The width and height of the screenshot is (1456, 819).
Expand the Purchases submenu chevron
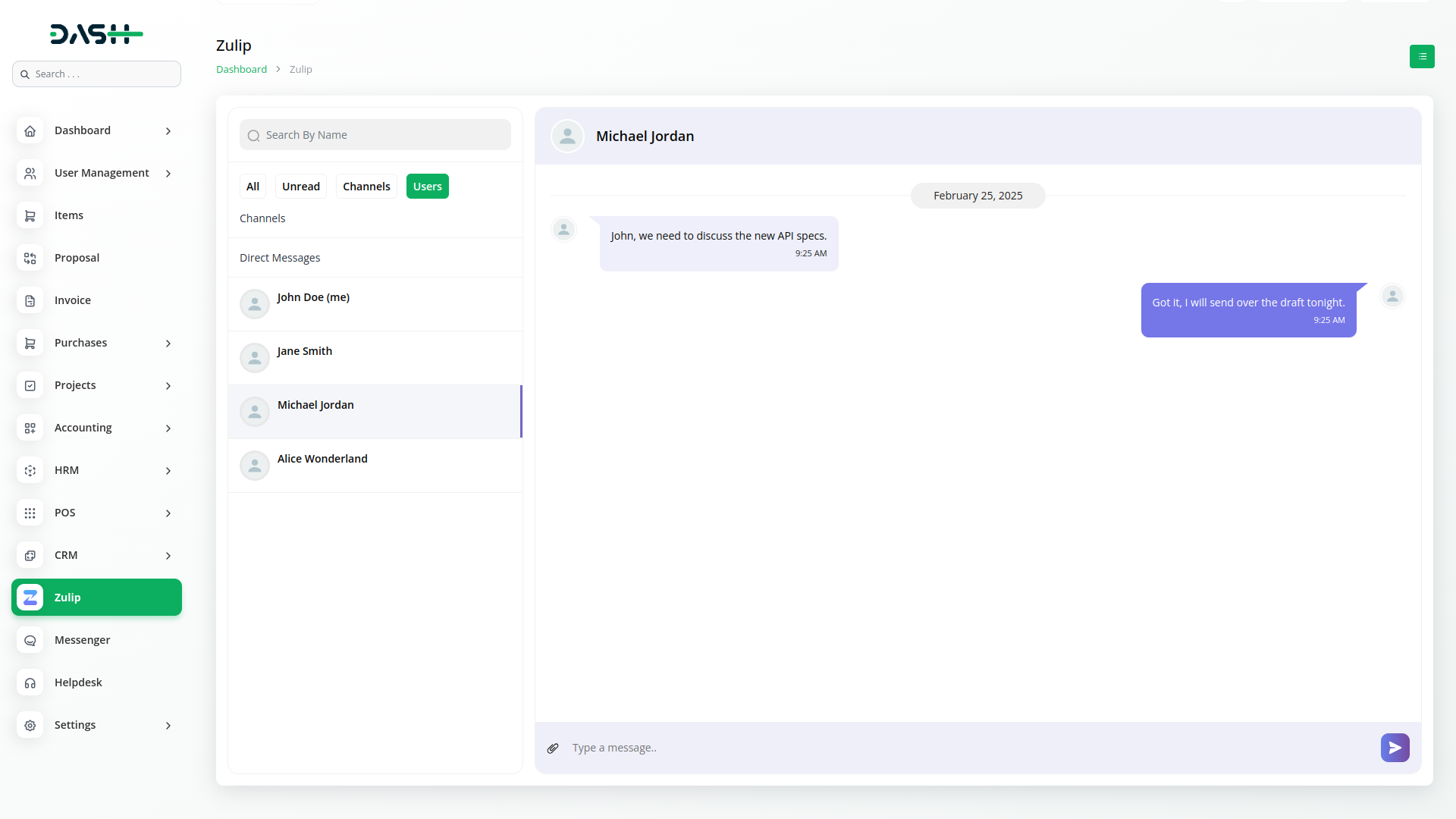coord(168,344)
